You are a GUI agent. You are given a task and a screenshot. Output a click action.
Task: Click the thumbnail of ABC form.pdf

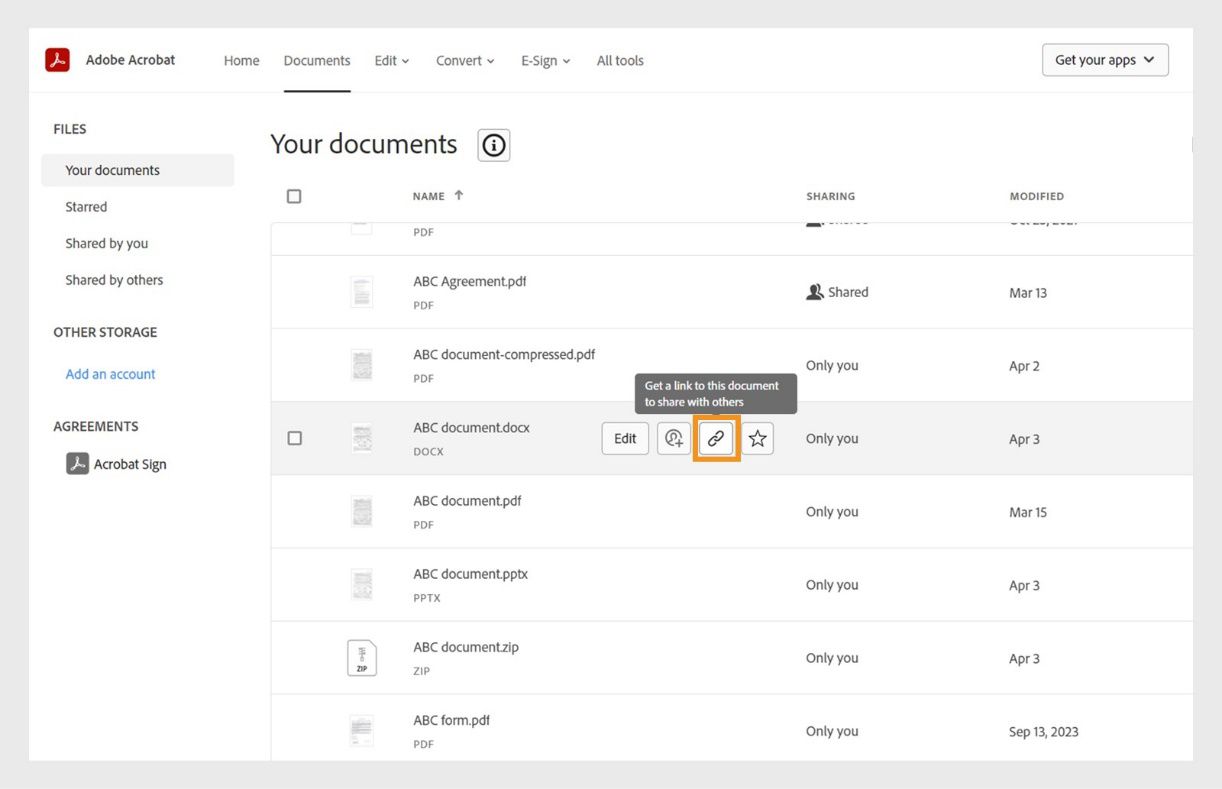[x=361, y=730]
